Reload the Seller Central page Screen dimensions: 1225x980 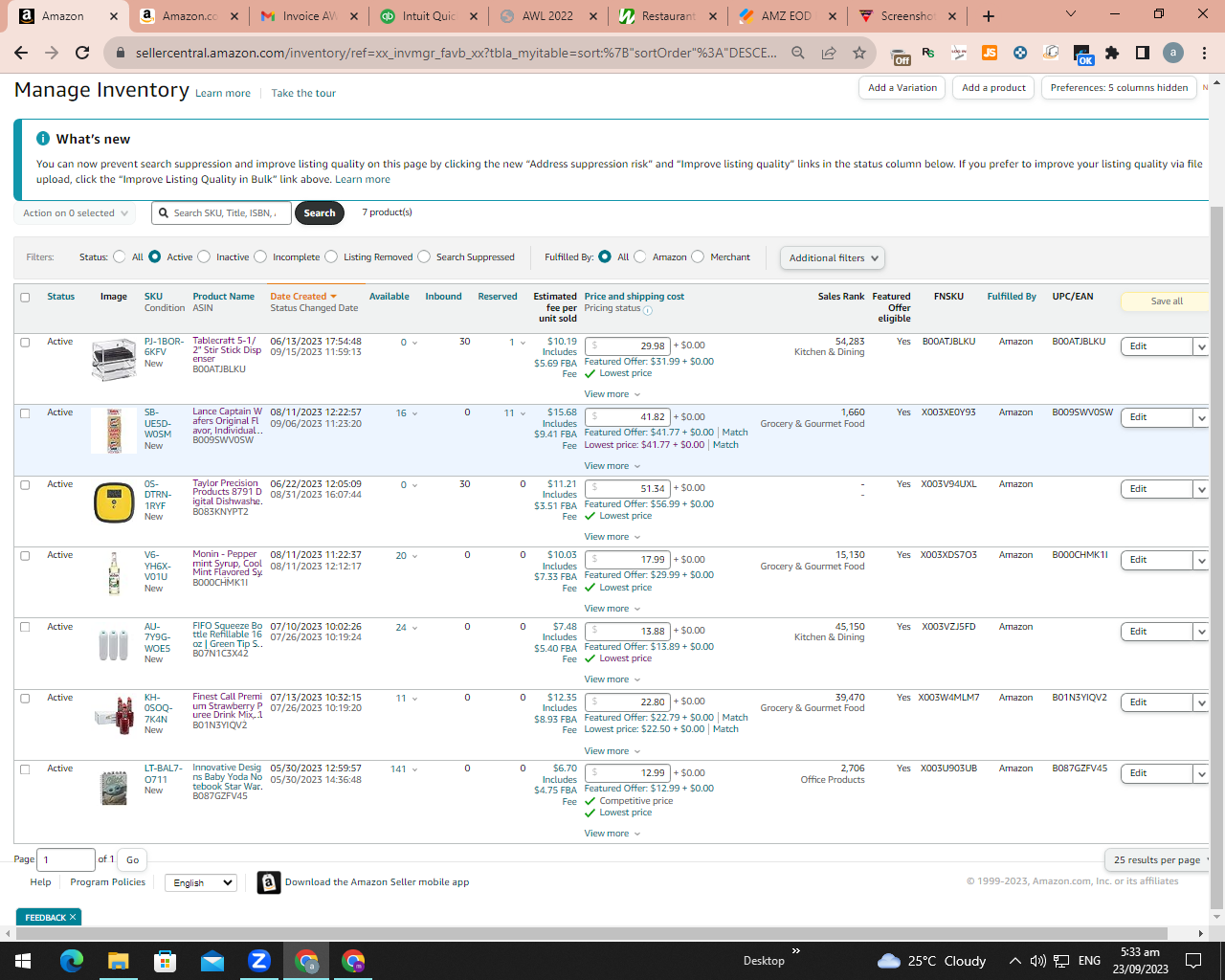coord(82,53)
